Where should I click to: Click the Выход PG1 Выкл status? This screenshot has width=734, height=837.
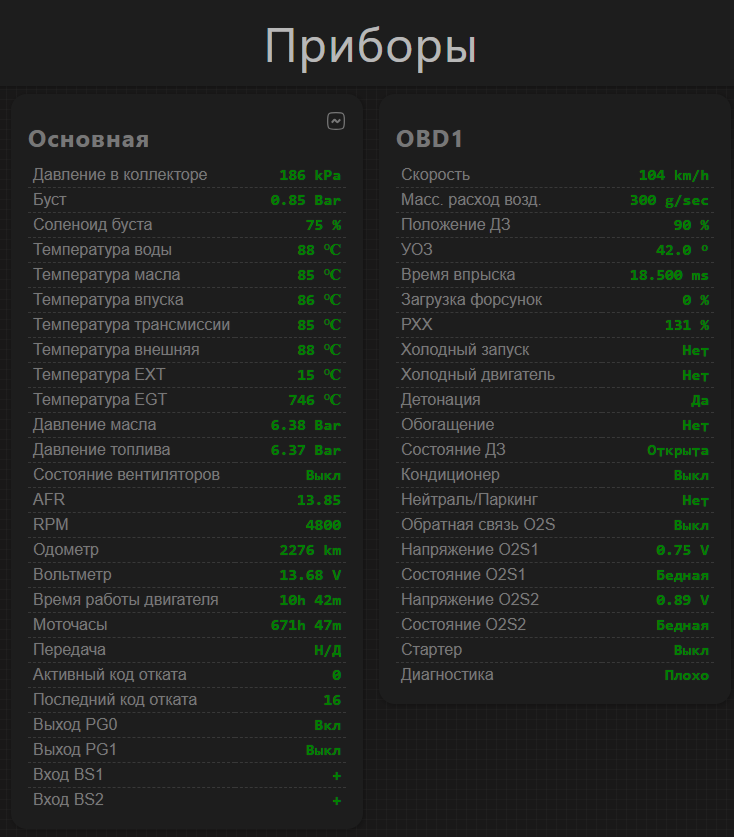323,750
